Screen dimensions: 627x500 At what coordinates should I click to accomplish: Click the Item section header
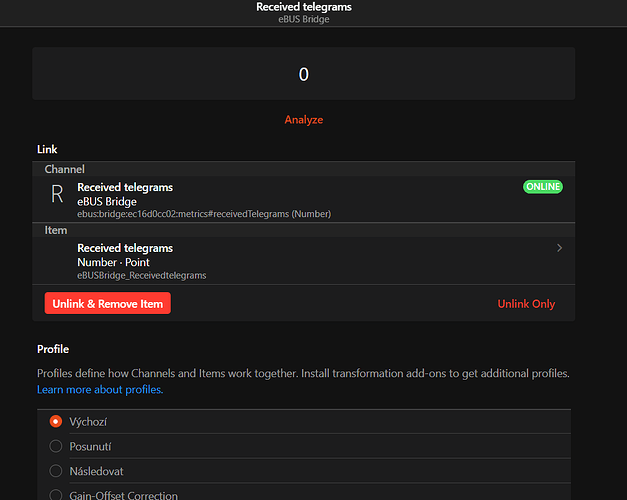coord(56,230)
